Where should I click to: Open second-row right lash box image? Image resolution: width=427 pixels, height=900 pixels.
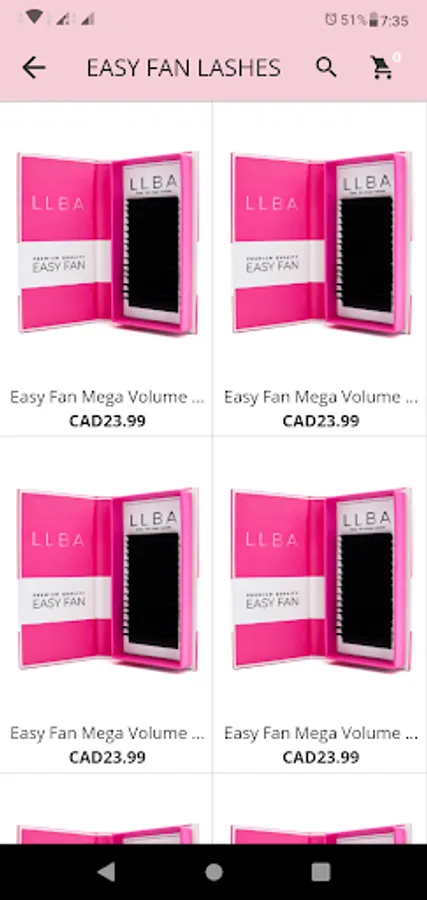(x=320, y=579)
